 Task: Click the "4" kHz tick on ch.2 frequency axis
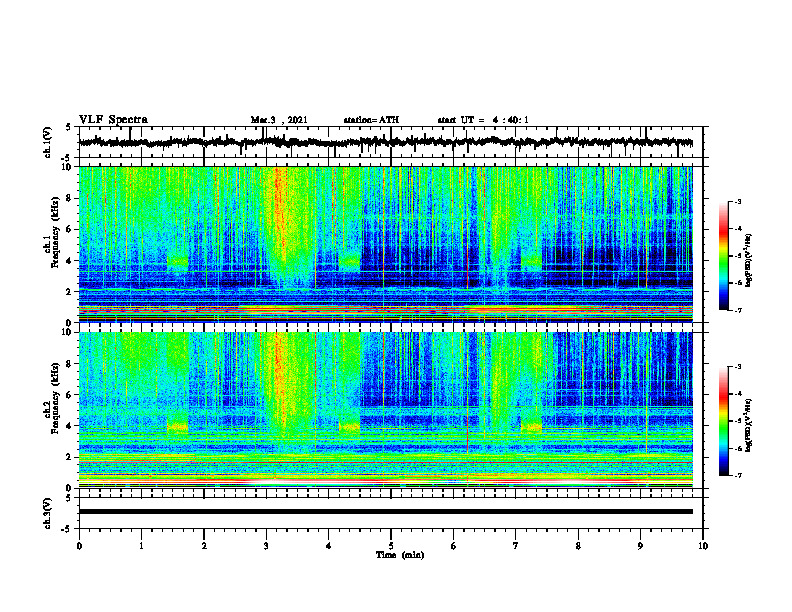[69, 426]
